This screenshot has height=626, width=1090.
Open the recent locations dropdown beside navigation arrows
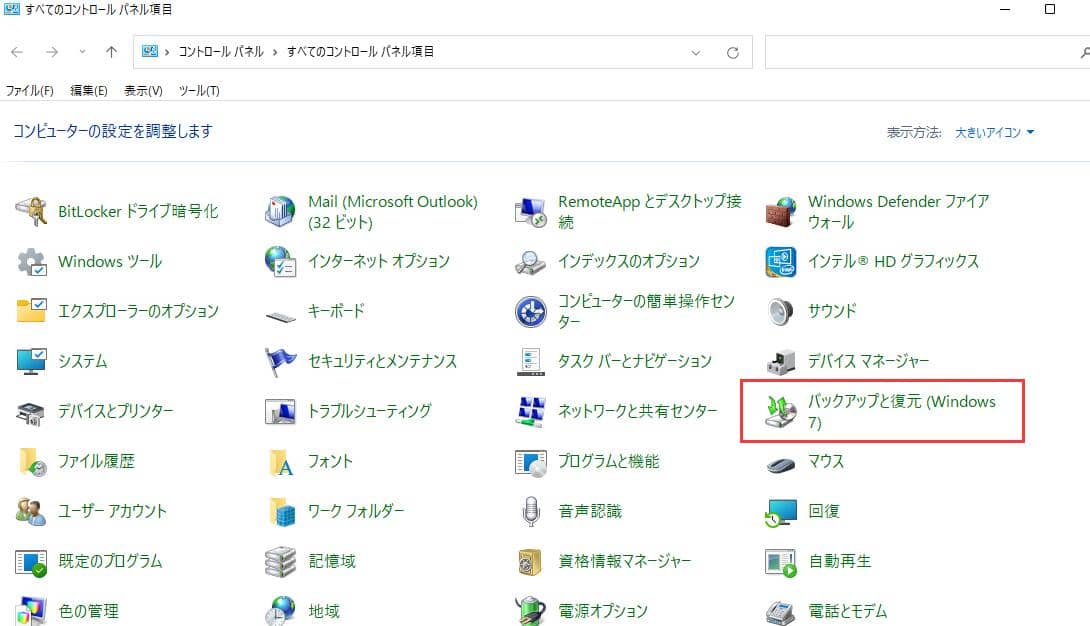pos(82,52)
